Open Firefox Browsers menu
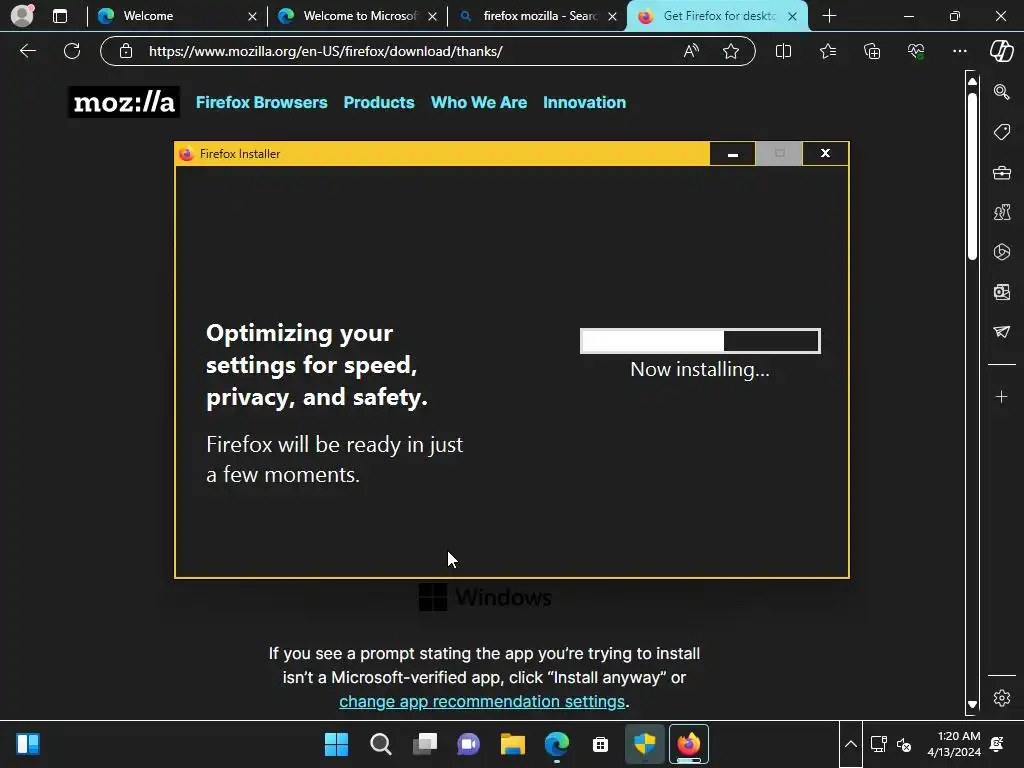This screenshot has height=768, width=1024. pyautogui.click(x=261, y=103)
